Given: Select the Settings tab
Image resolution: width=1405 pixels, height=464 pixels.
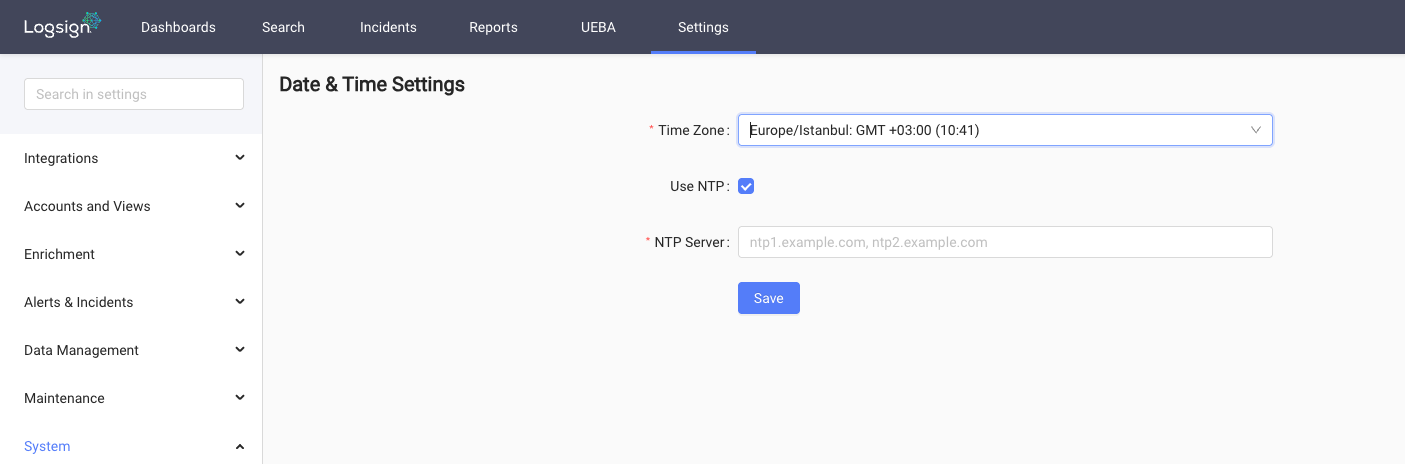Looking at the screenshot, I should coord(703,27).
